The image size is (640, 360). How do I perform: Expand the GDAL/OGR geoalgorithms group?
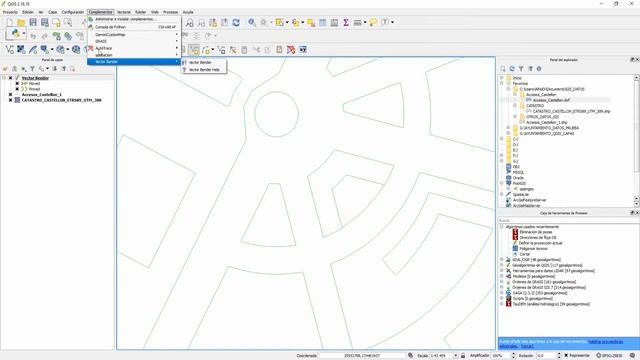(x=502, y=260)
